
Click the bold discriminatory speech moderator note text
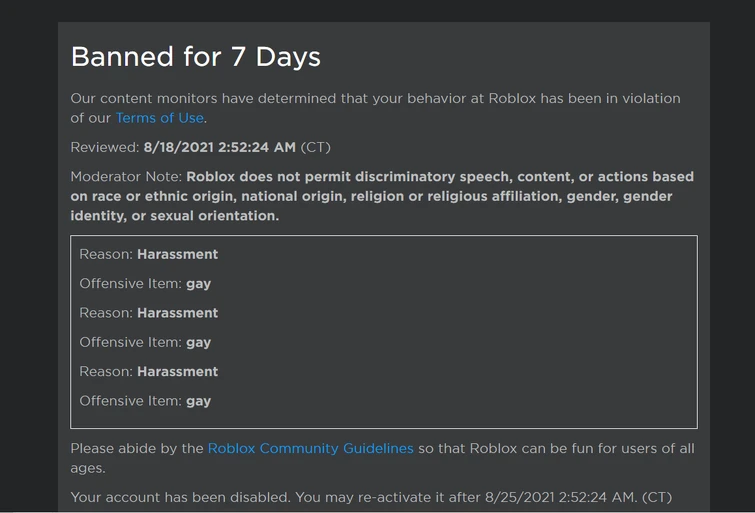point(382,196)
